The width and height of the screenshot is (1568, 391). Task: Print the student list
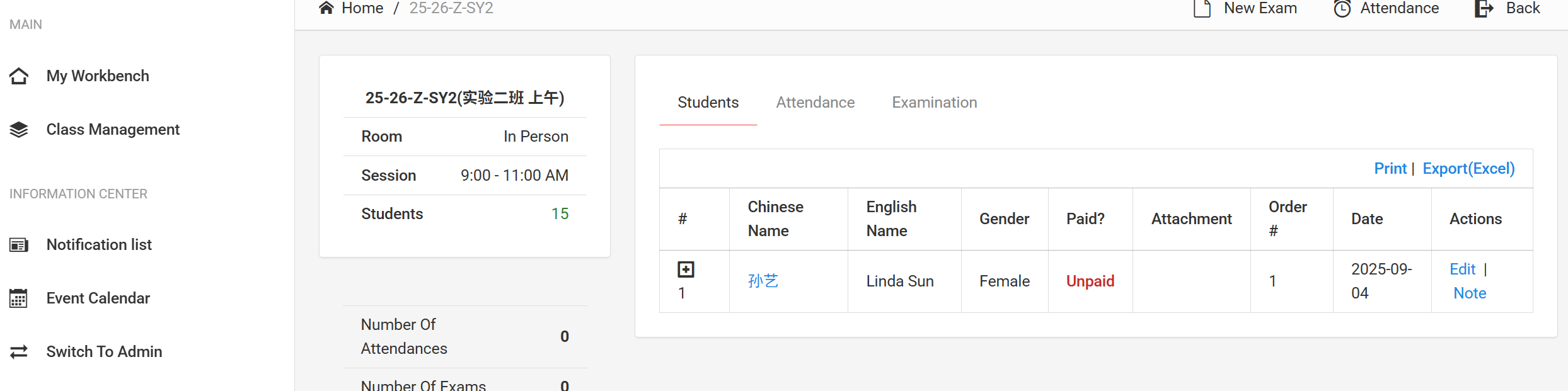tap(1390, 169)
